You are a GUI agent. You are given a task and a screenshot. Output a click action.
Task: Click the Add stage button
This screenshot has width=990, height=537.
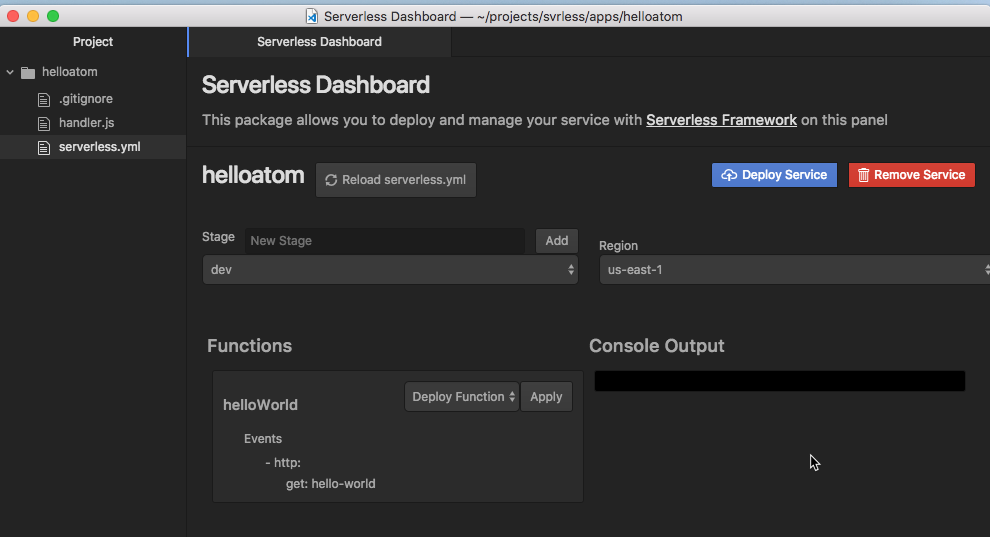556,240
